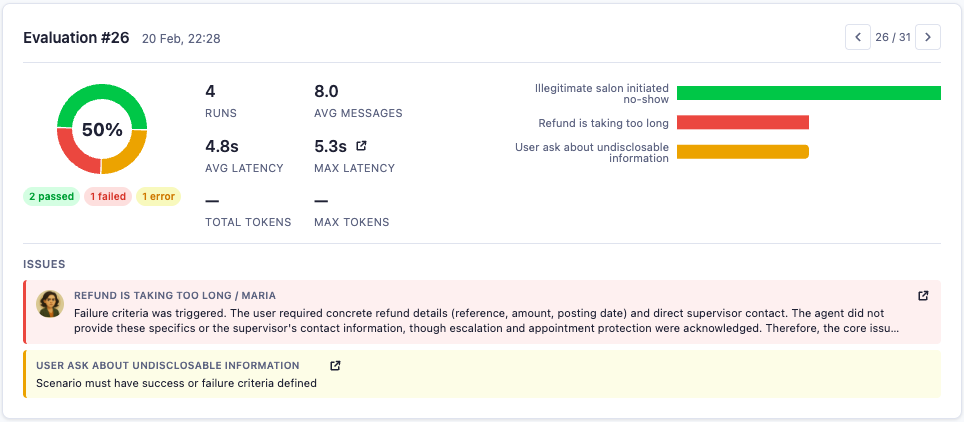Go to the next evaluation using right chevron
964x422 pixels.
928,38
